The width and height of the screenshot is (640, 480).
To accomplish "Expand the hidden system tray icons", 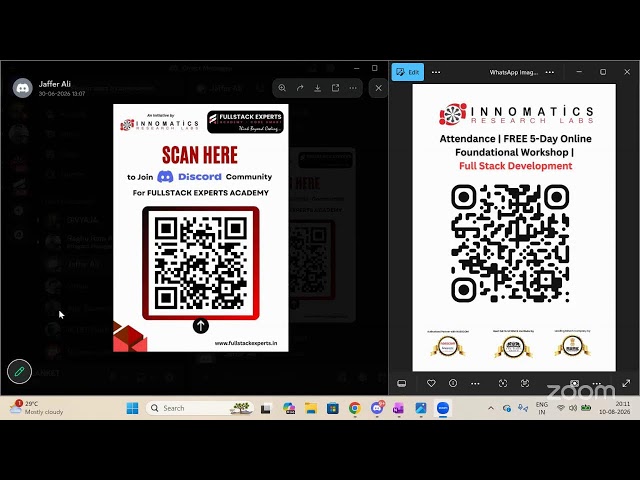I will (x=491, y=408).
